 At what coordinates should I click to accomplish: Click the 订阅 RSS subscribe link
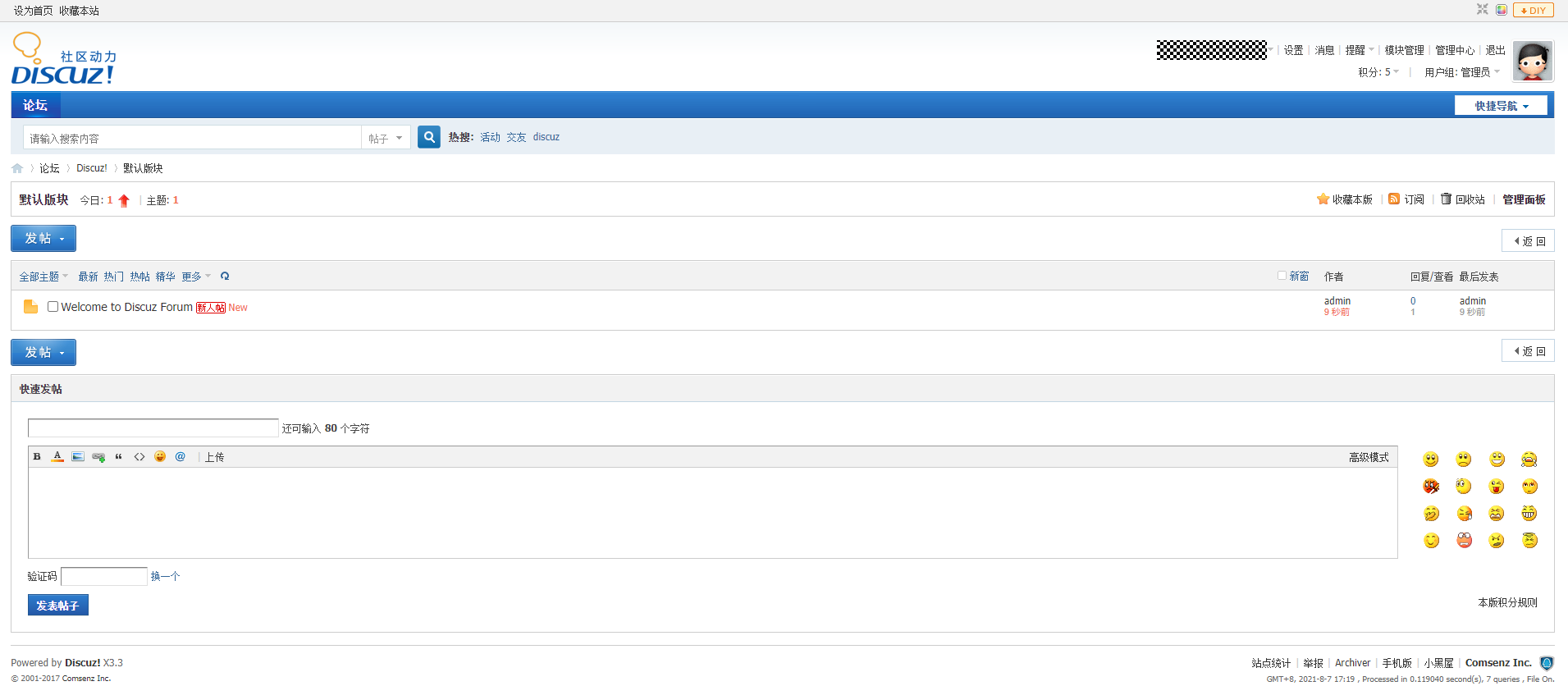[x=1406, y=199]
